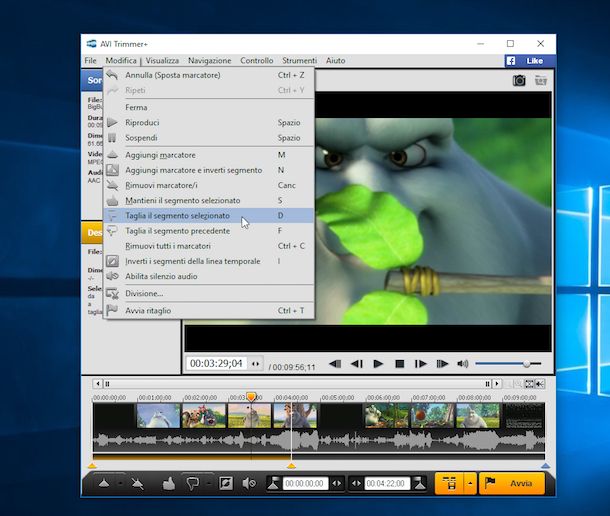610x516 pixels.
Task: Expand the cut segment options arrow
Action: coord(209,484)
